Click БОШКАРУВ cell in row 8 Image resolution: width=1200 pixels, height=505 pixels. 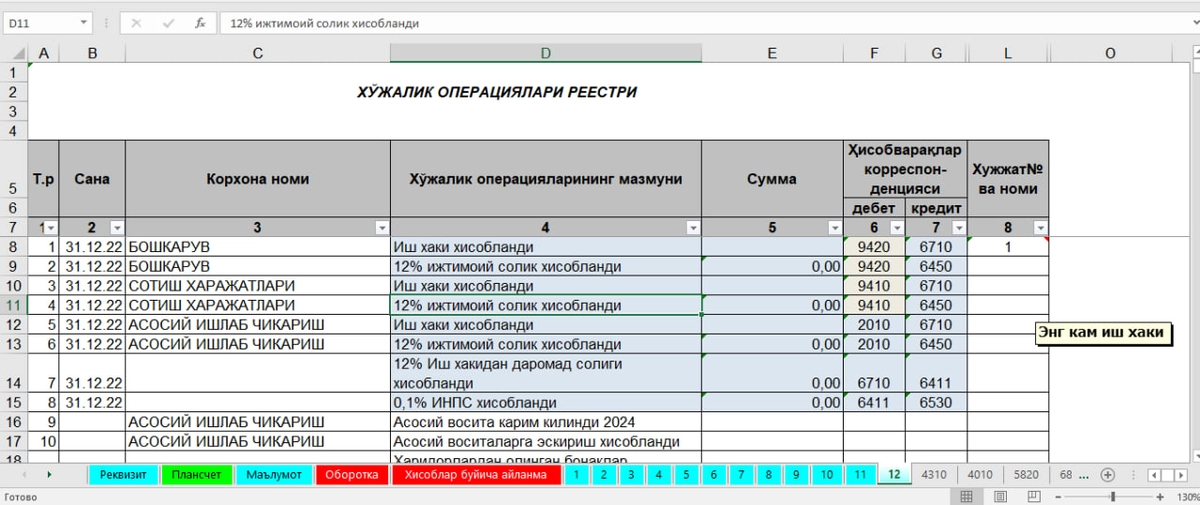pyautogui.click(x=258, y=247)
